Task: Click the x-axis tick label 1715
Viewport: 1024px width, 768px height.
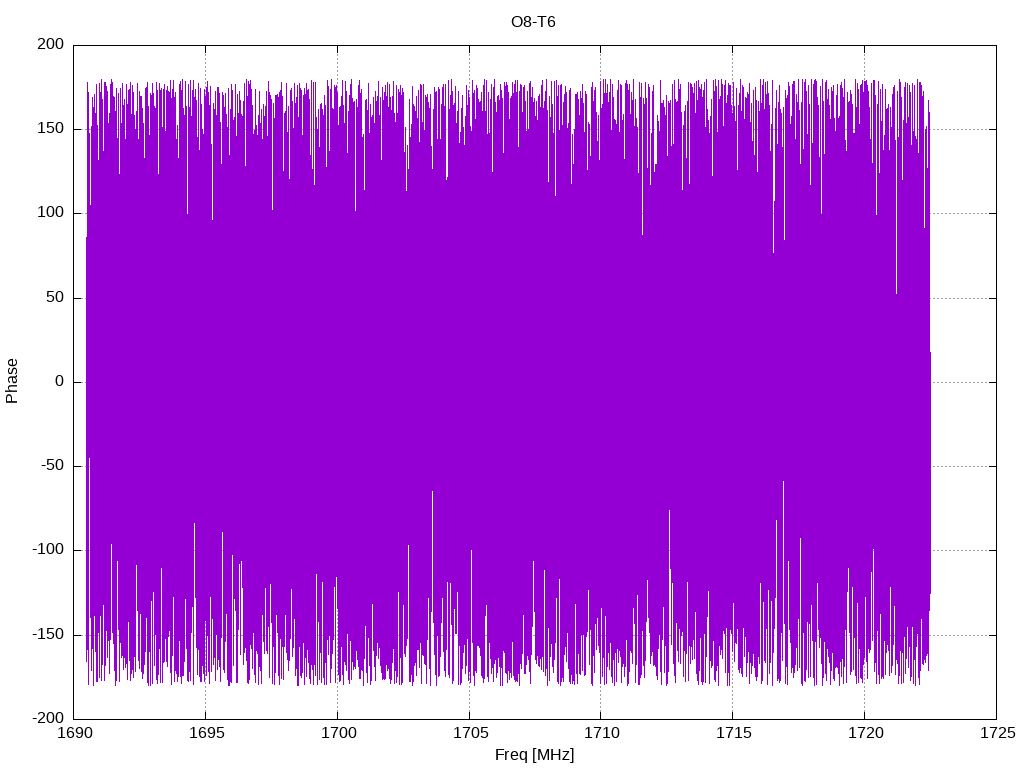Action: (733, 733)
